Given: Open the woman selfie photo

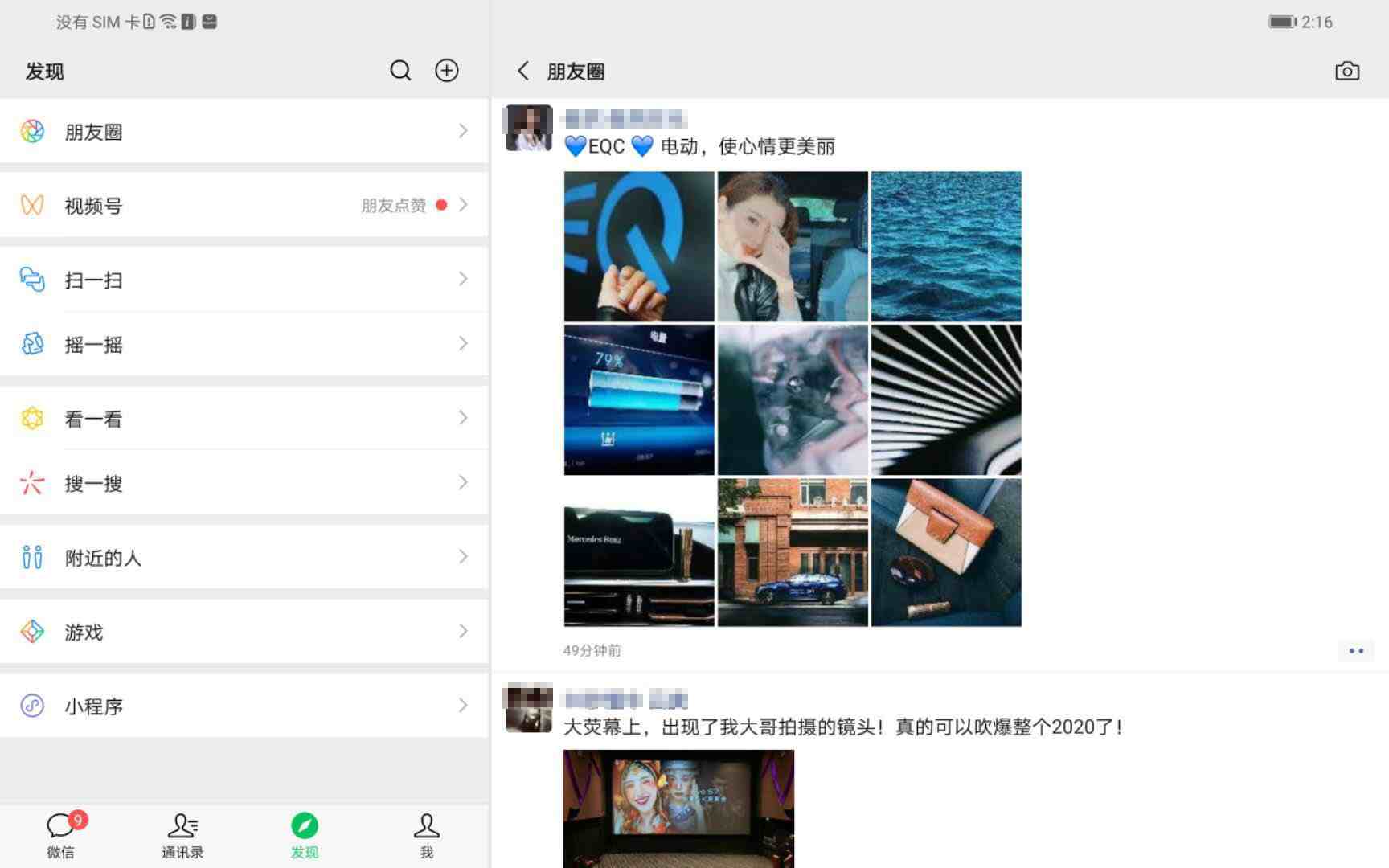Looking at the screenshot, I should coord(793,246).
